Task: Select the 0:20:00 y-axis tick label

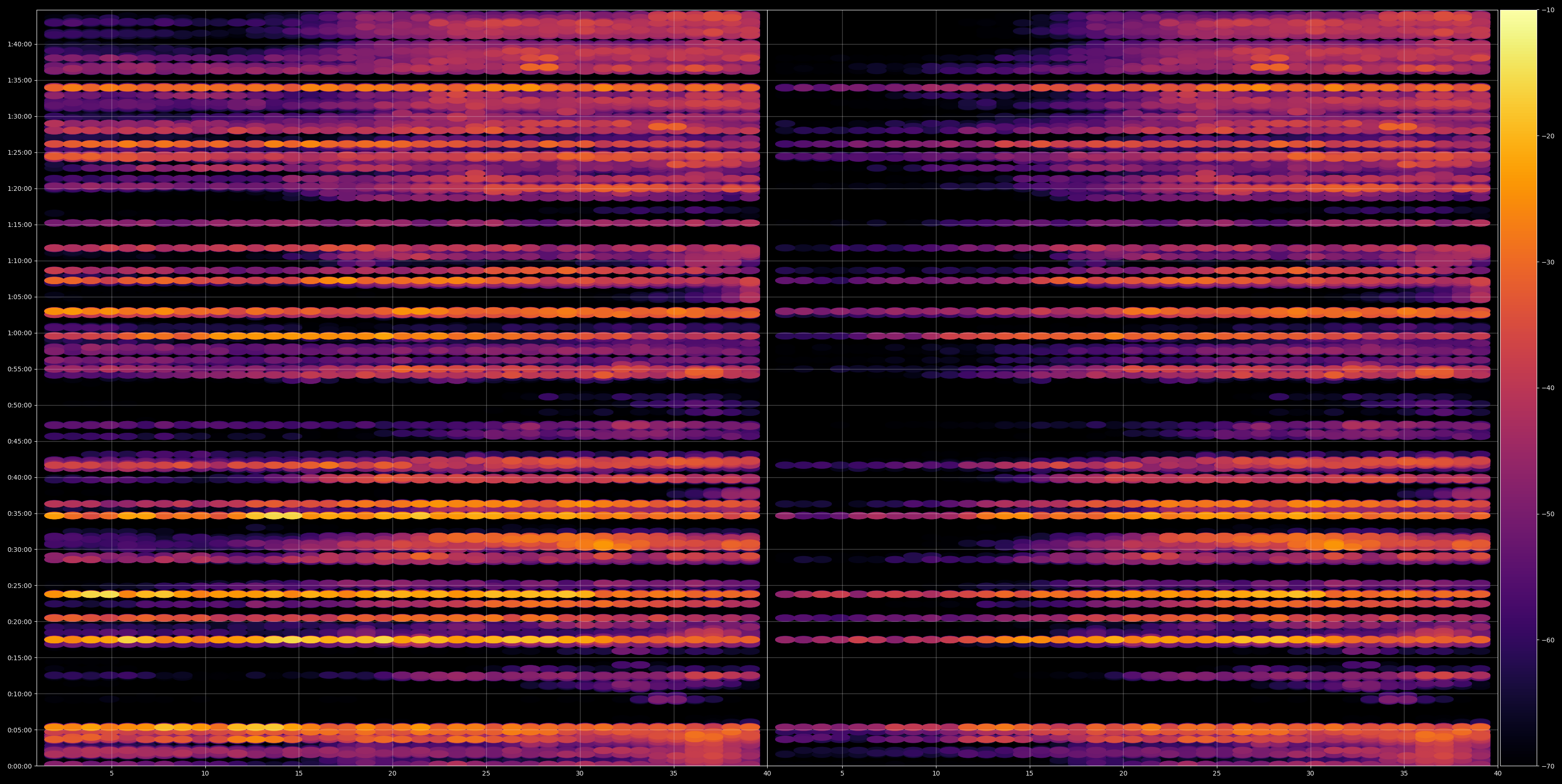Action: pos(19,621)
